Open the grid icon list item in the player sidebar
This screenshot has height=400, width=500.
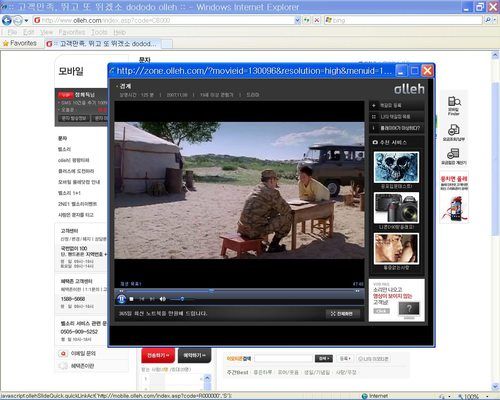[x=396, y=117]
